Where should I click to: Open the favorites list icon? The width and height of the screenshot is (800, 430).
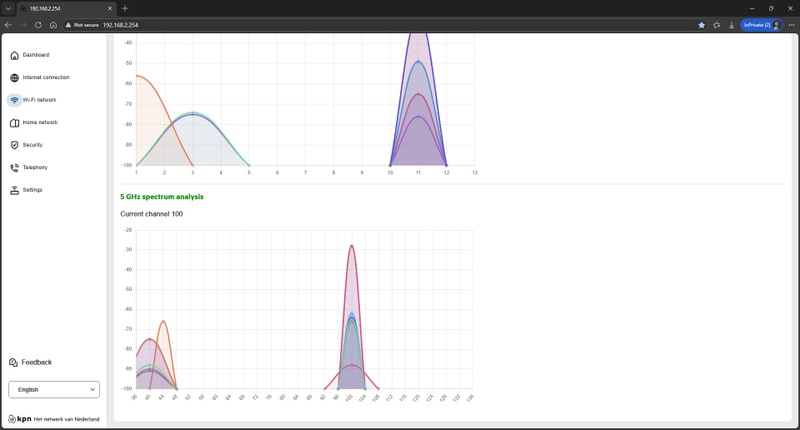click(x=717, y=24)
